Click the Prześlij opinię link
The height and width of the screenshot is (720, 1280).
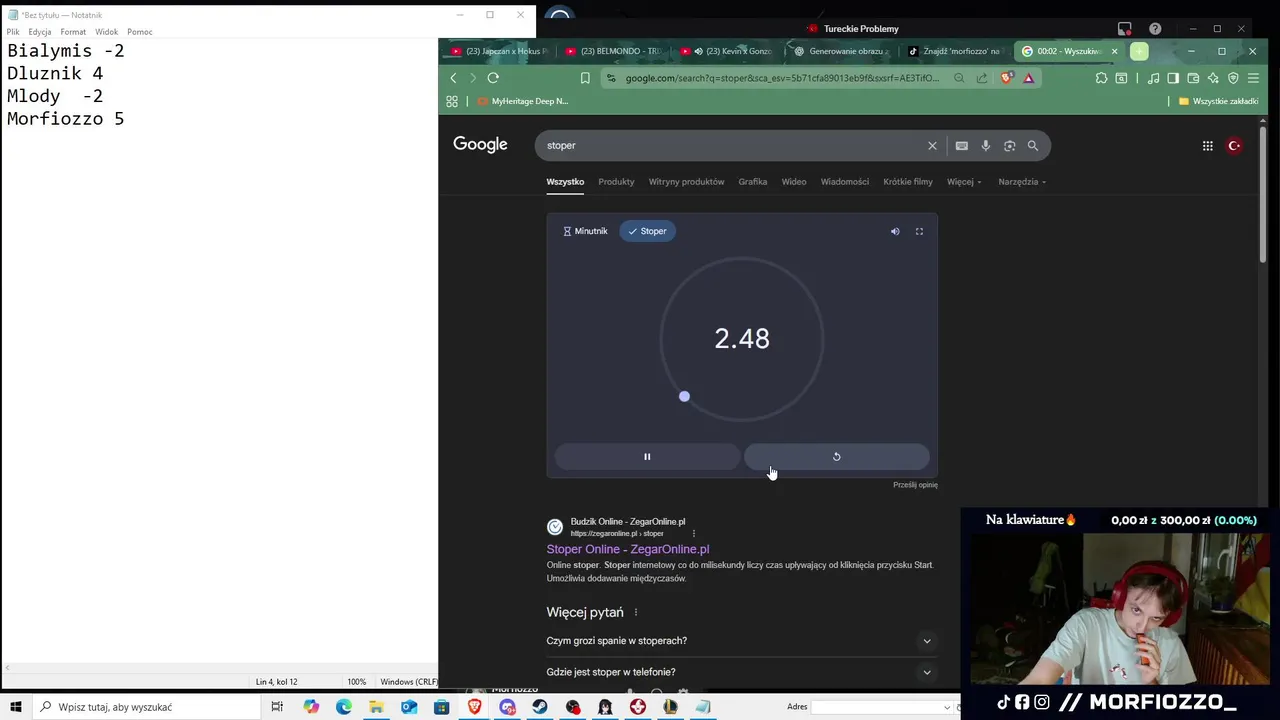915,485
